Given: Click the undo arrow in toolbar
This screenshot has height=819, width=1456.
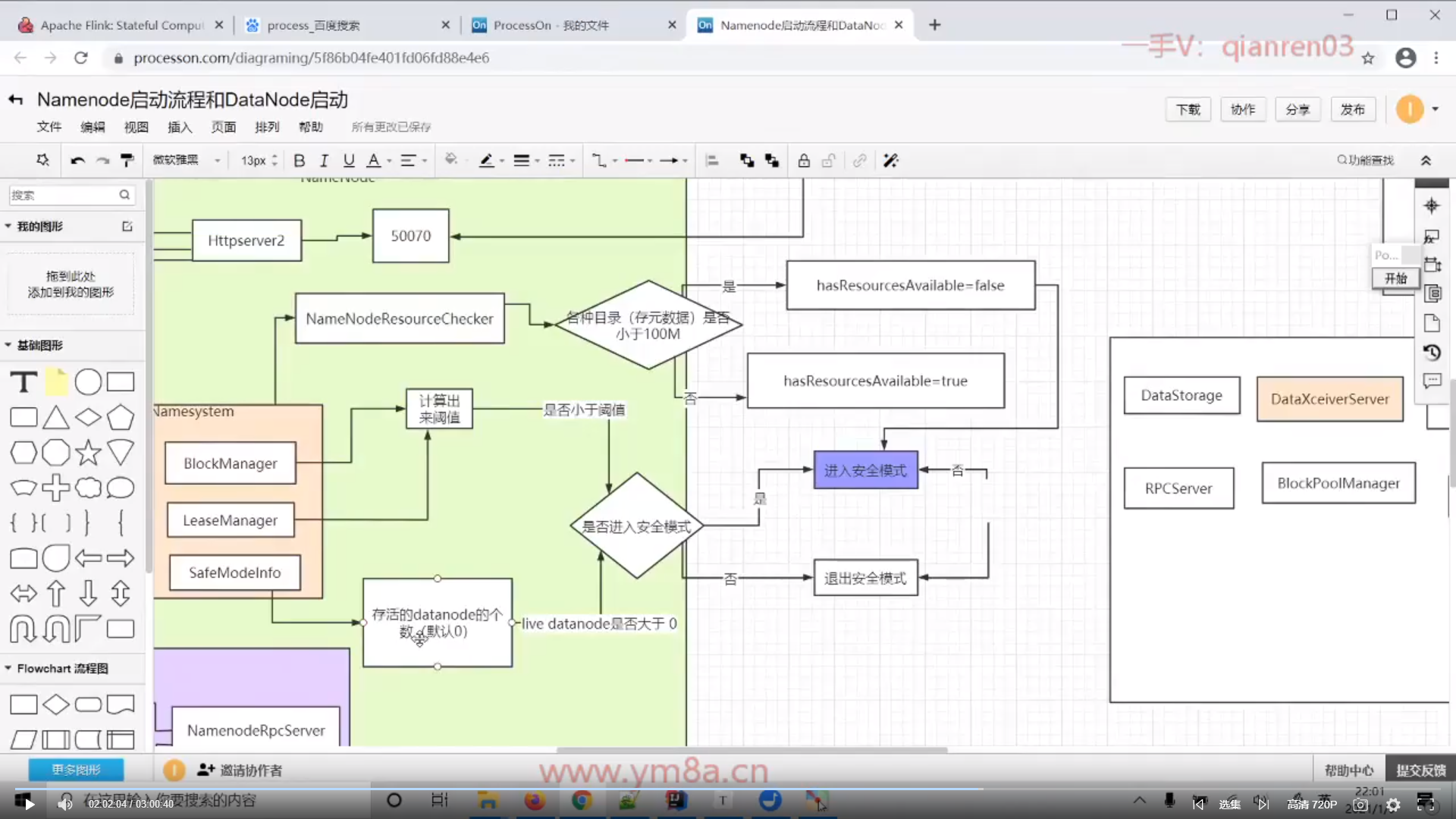Looking at the screenshot, I should click(x=77, y=160).
